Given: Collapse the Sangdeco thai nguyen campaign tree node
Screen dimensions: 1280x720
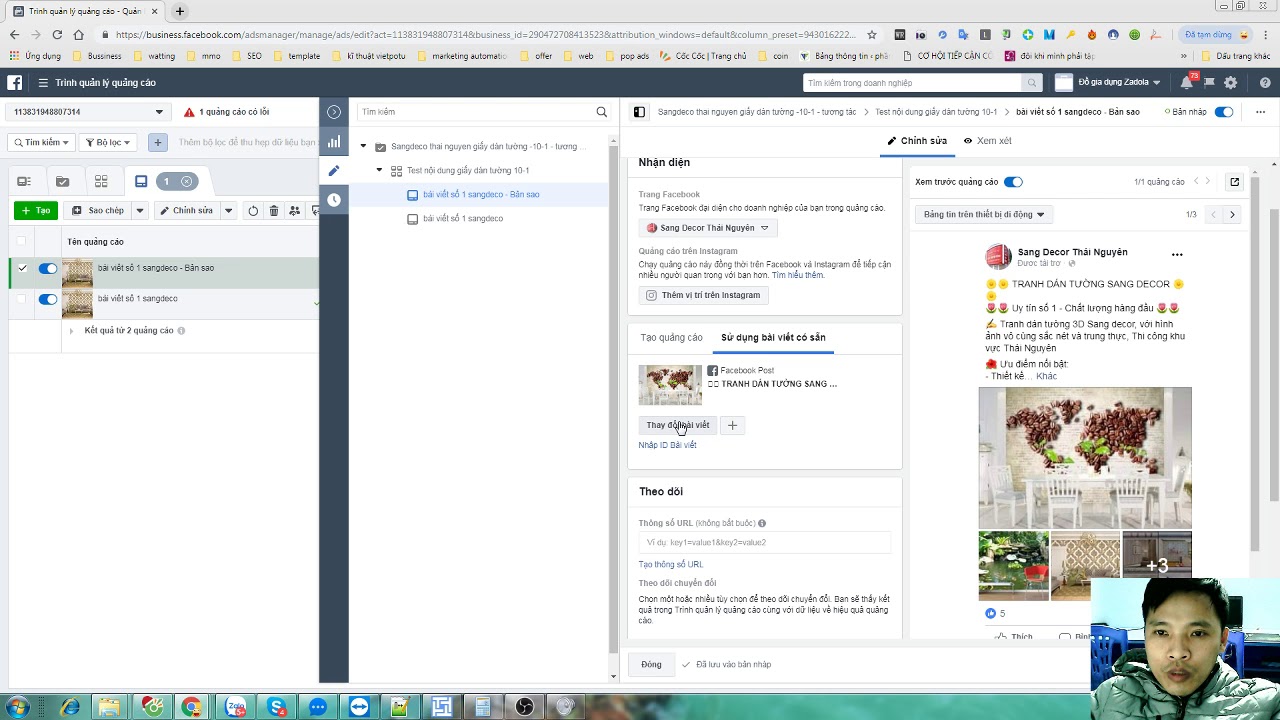Looking at the screenshot, I should coord(364,147).
